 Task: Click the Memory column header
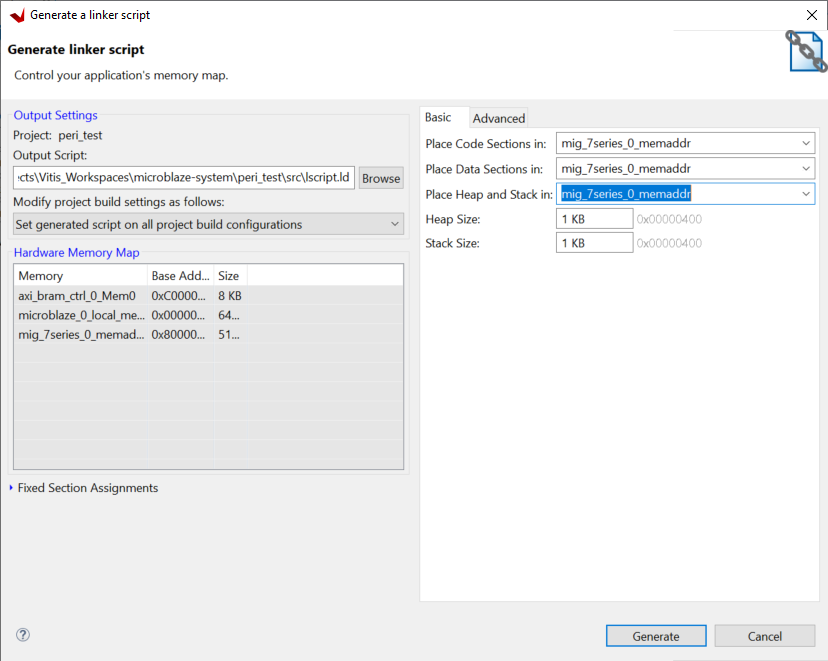pyautogui.click(x=81, y=276)
